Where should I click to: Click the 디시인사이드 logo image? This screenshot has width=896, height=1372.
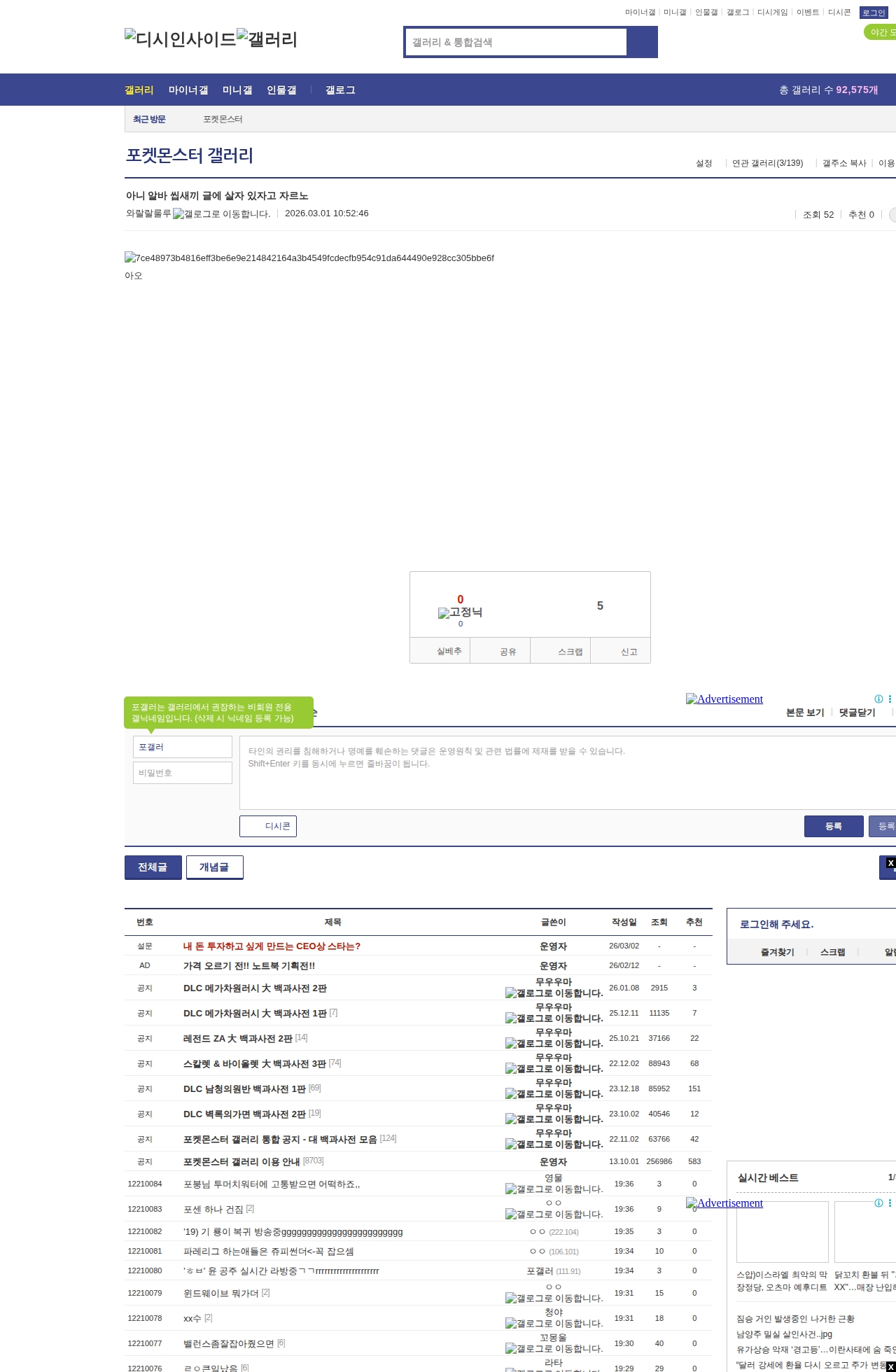coord(181,39)
